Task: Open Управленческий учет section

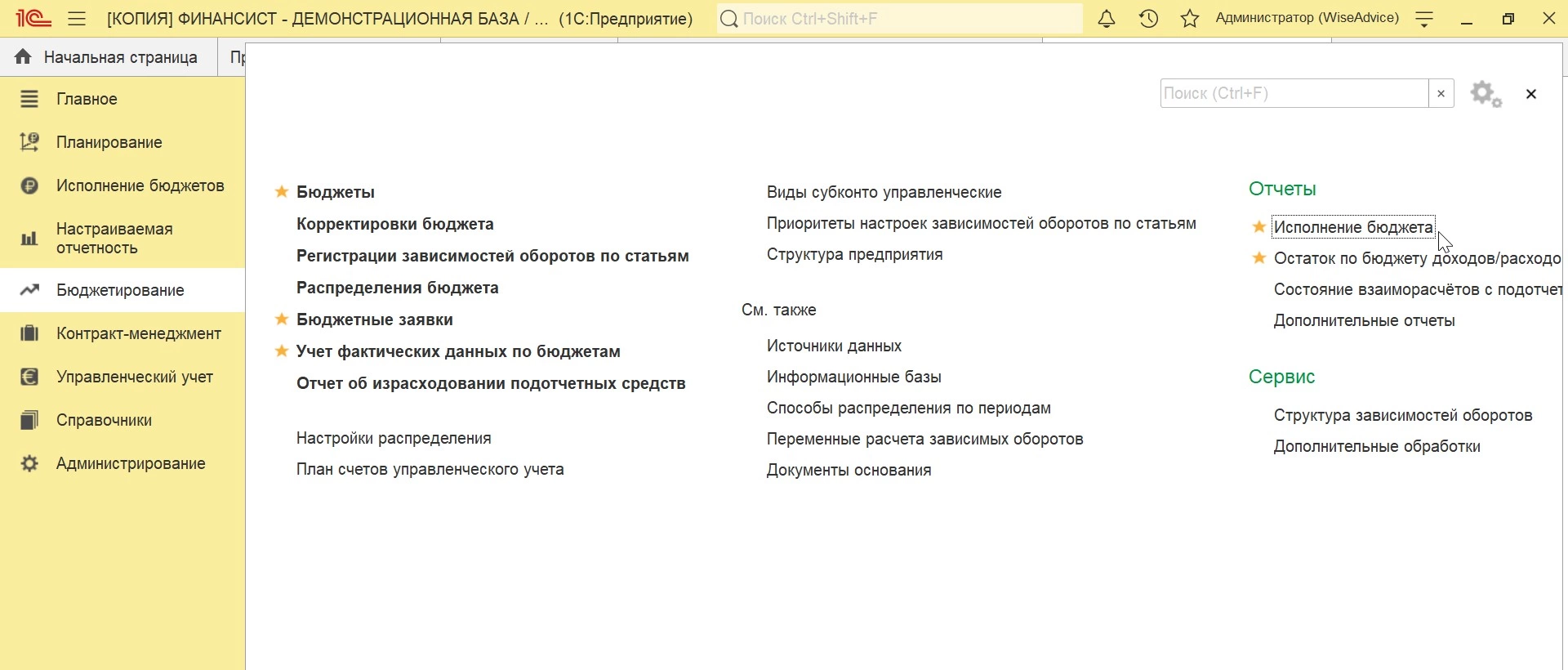Action: (x=122, y=377)
